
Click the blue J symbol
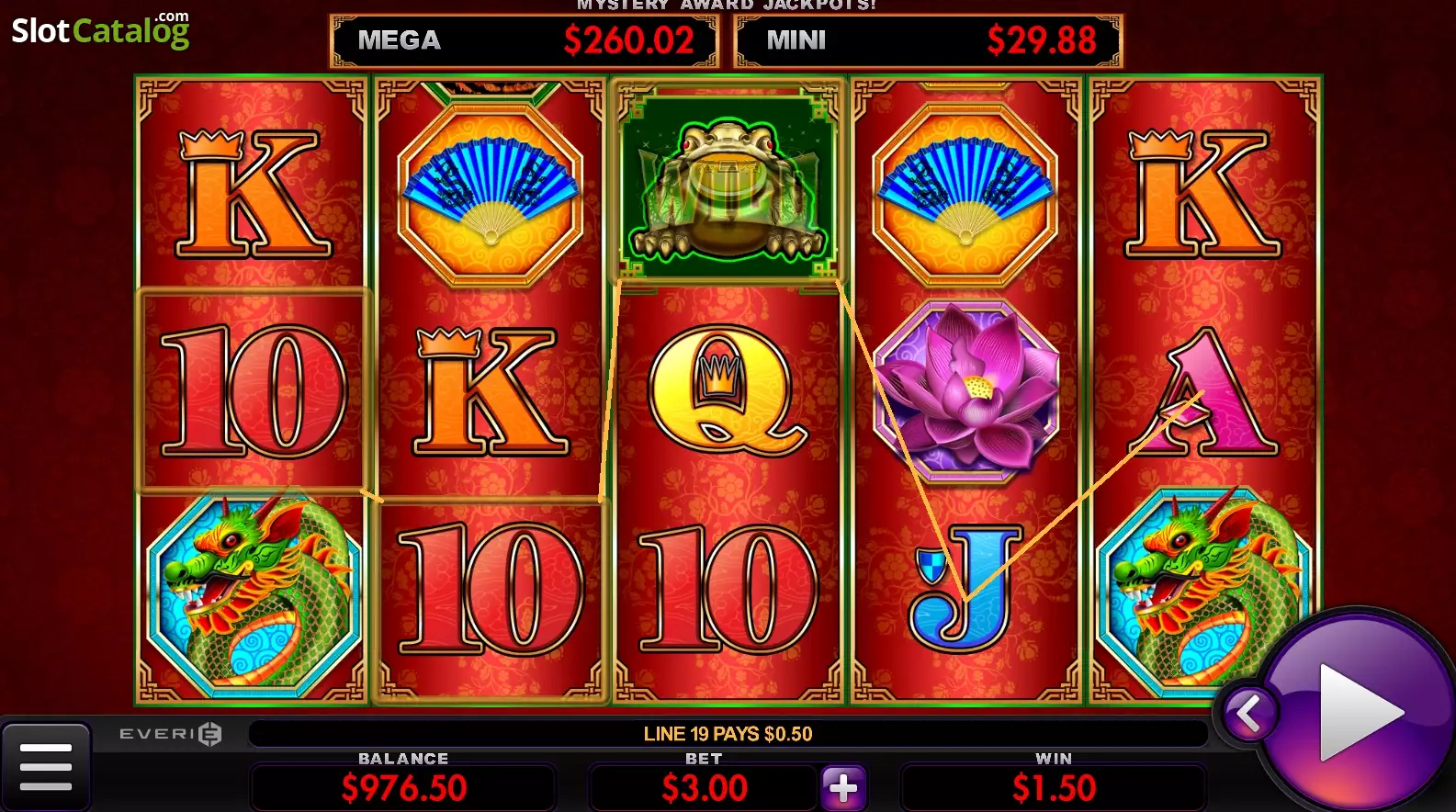965,586
